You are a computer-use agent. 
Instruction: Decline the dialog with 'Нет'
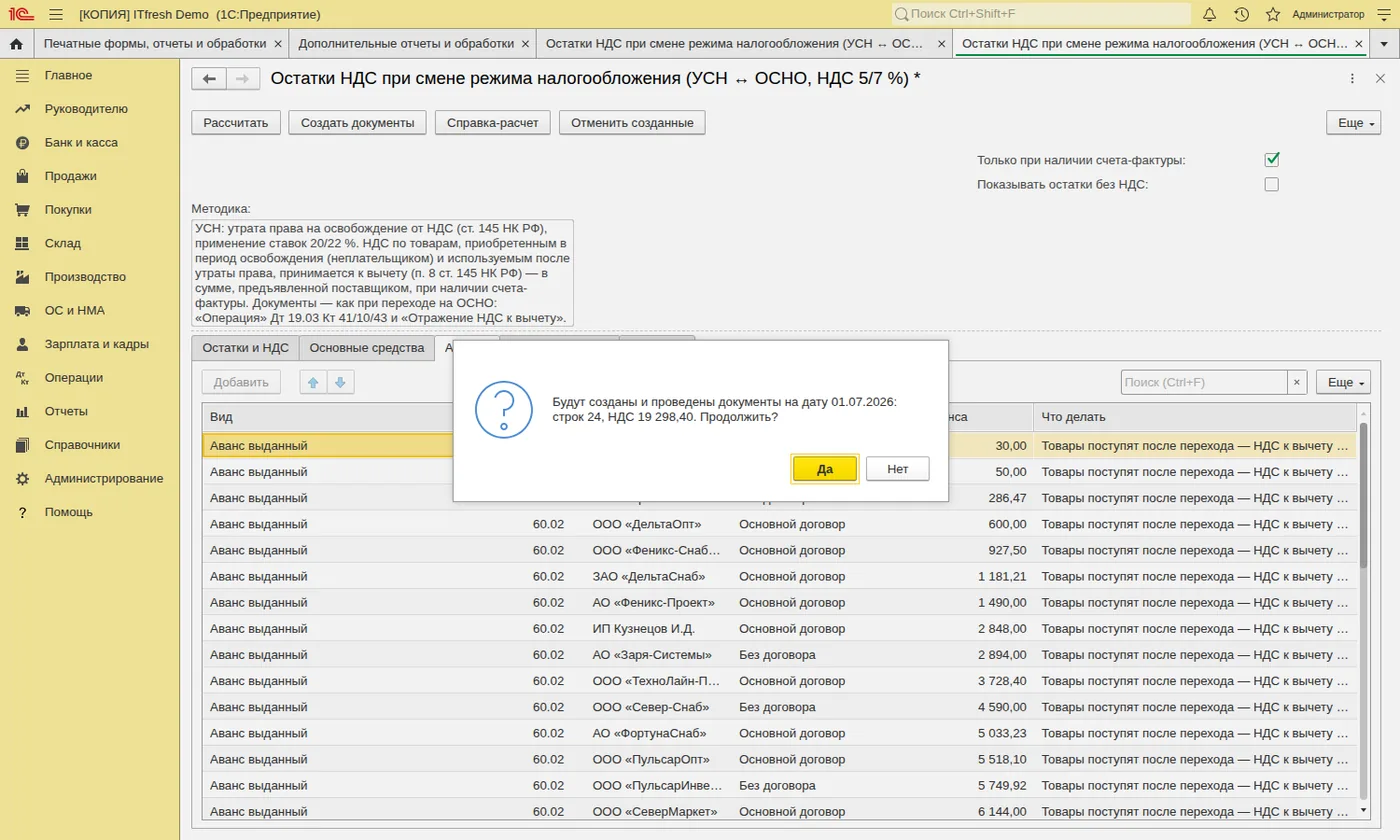click(897, 469)
